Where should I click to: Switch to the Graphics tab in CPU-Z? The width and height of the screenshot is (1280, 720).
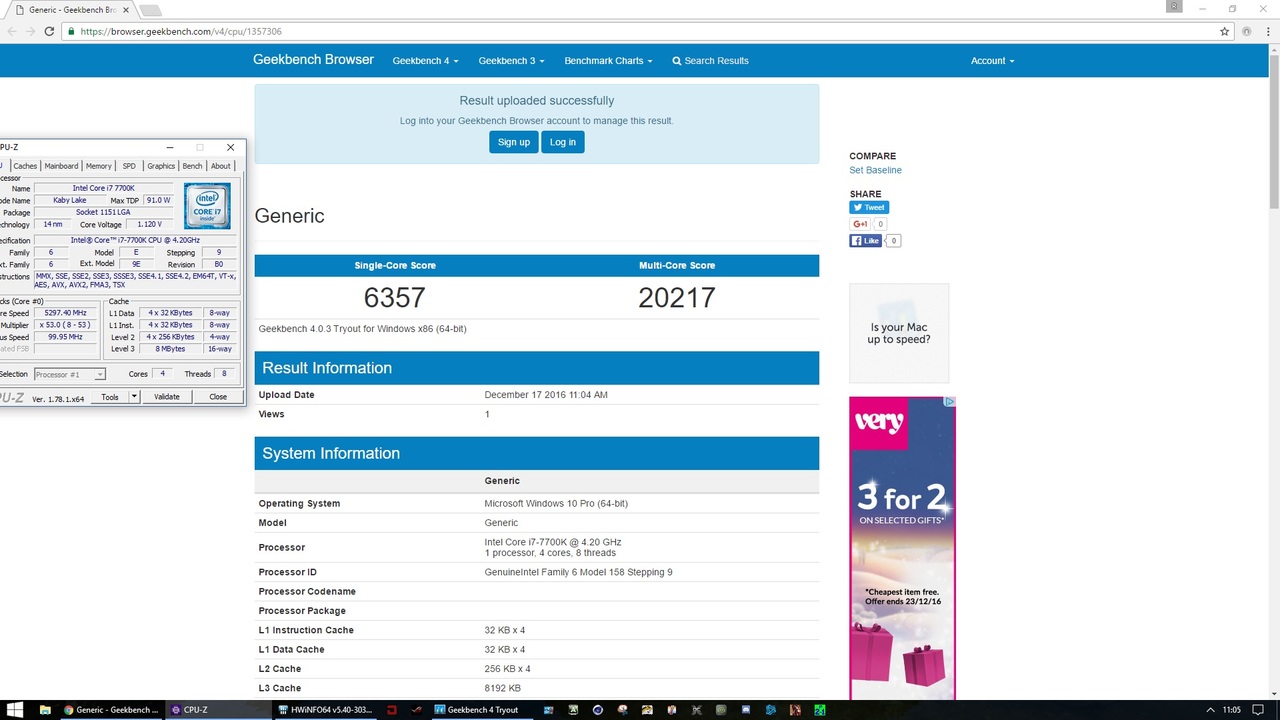161,166
